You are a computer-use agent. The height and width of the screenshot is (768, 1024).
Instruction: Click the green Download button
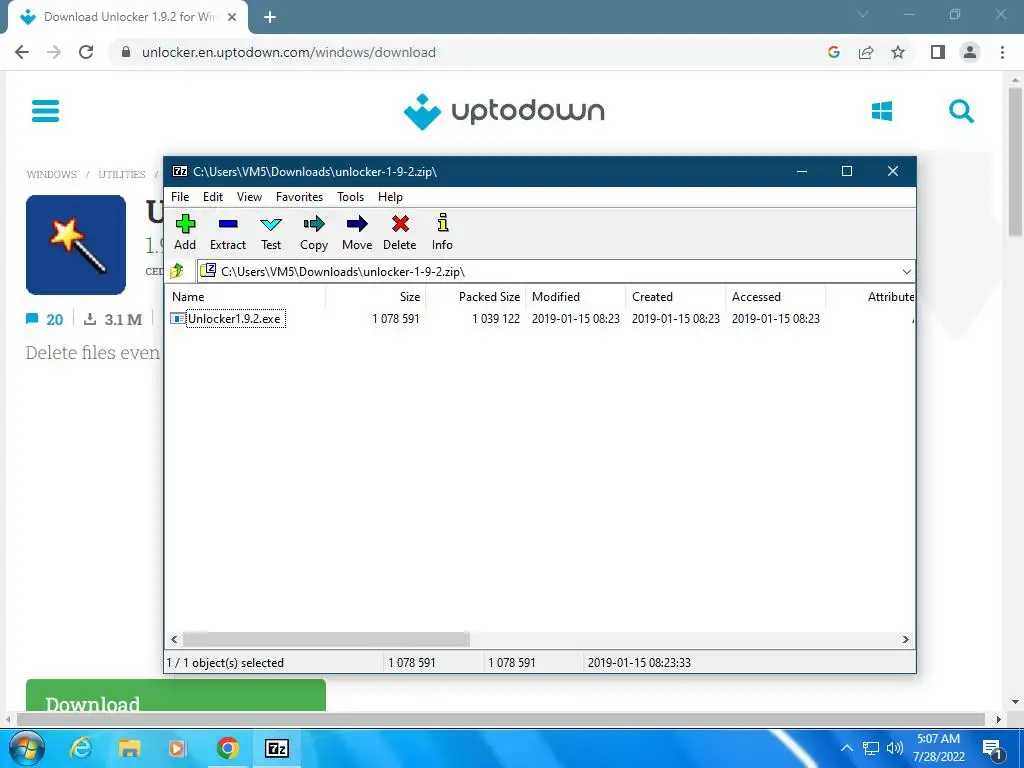pyautogui.click(x=176, y=696)
